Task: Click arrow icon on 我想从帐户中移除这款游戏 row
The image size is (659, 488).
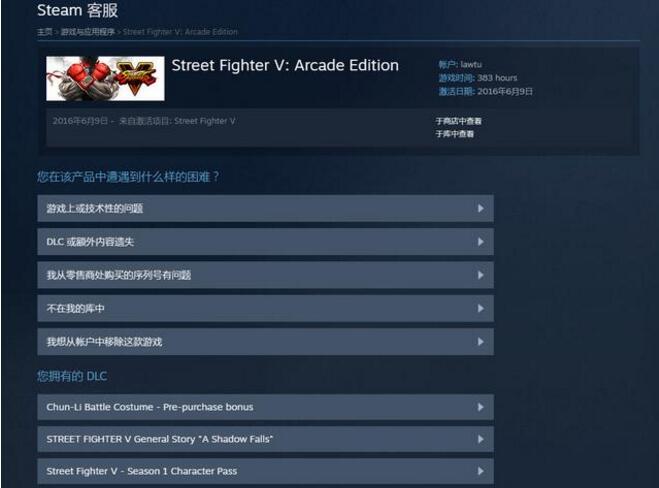Action: pos(480,342)
